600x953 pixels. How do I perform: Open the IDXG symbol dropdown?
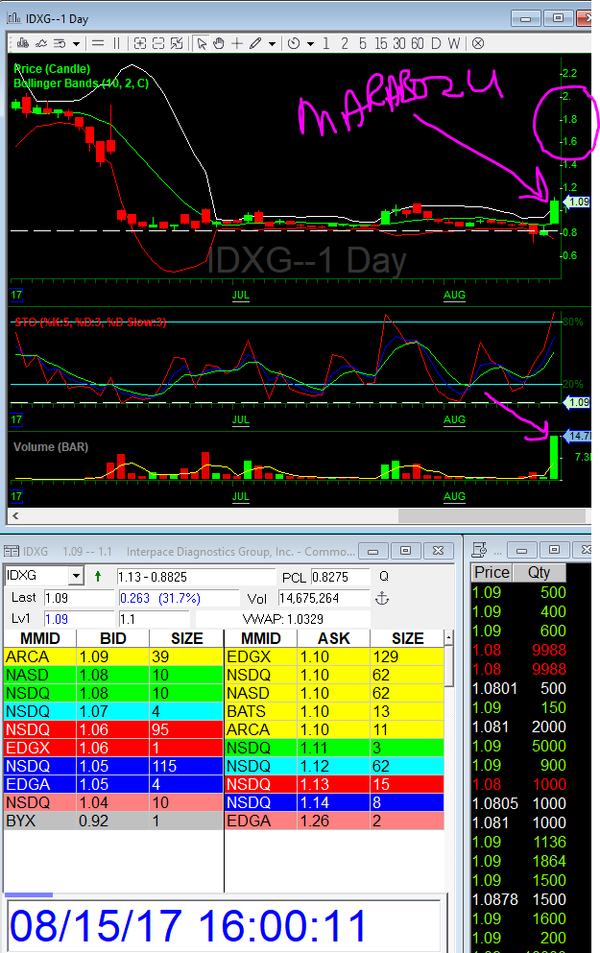75,577
